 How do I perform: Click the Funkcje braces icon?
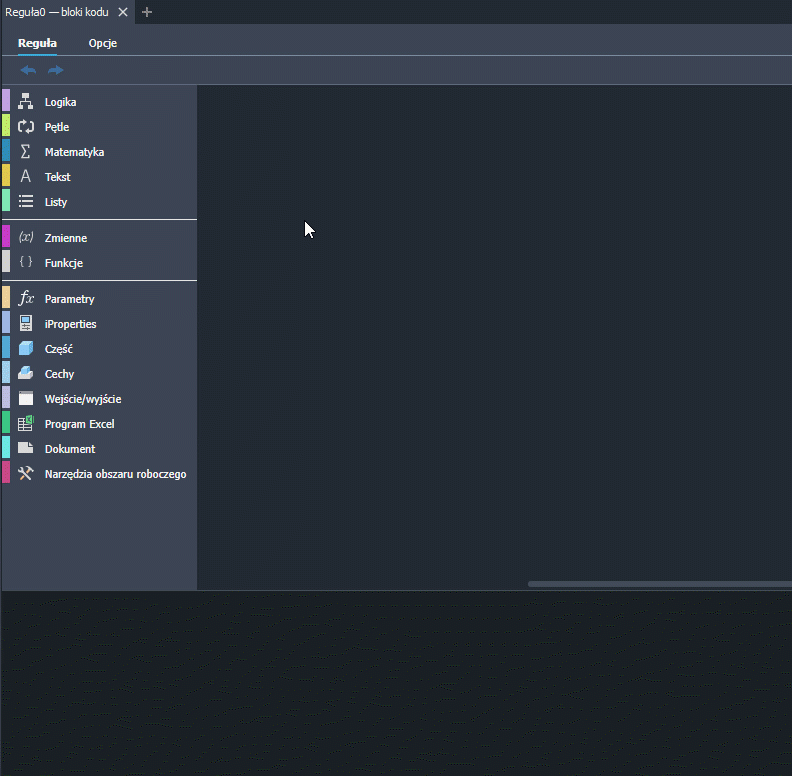[26, 263]
